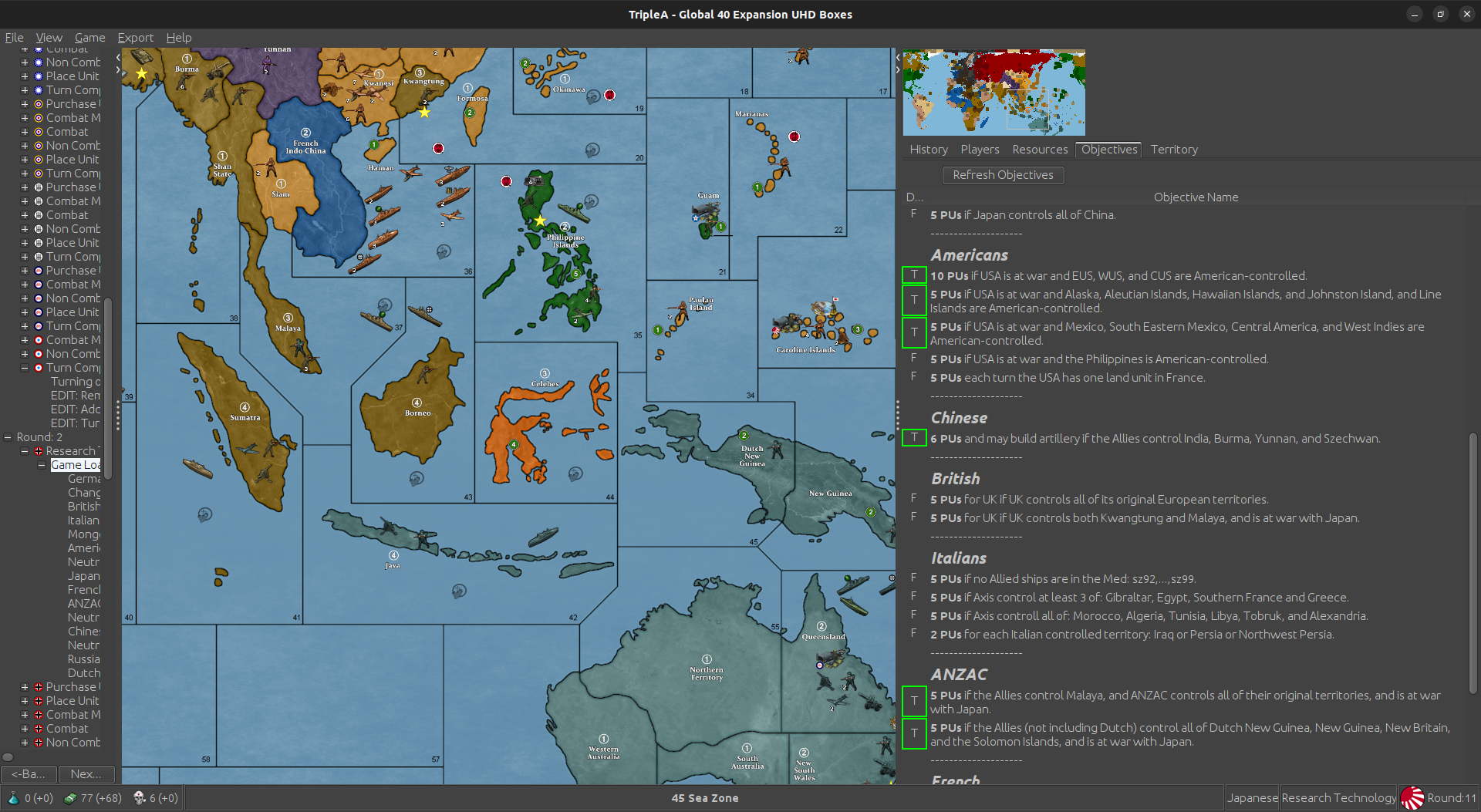The width and height of the screenshot is (1481, 812).
Task: Expand the German-cross Combat Move row
Action: click(x=25, y=715)
